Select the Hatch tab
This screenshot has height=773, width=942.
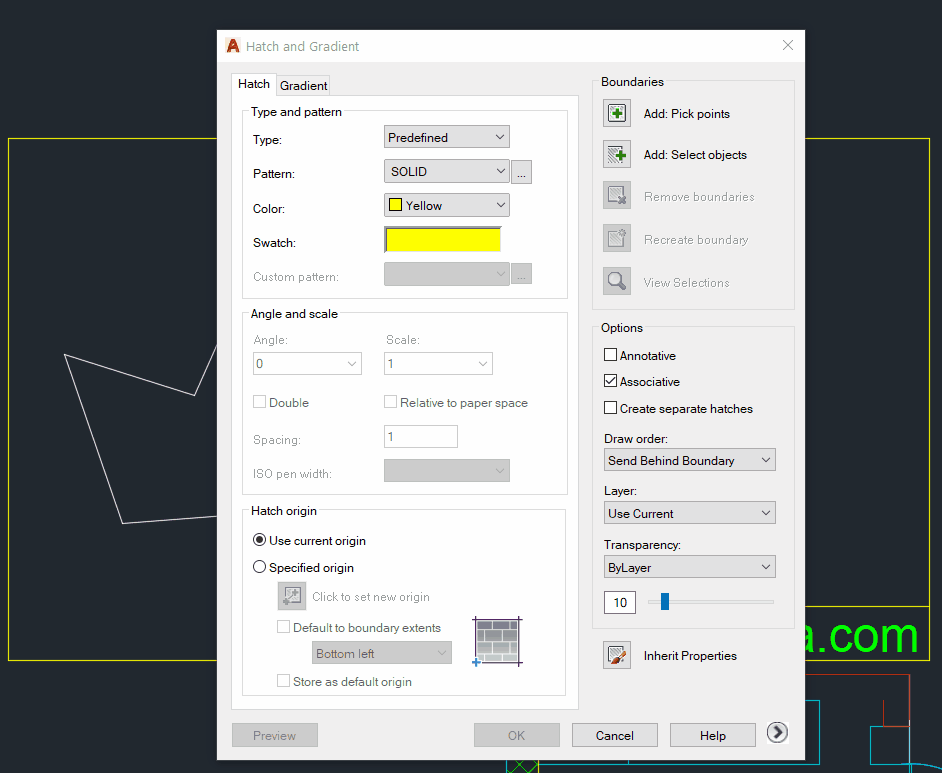254,84
